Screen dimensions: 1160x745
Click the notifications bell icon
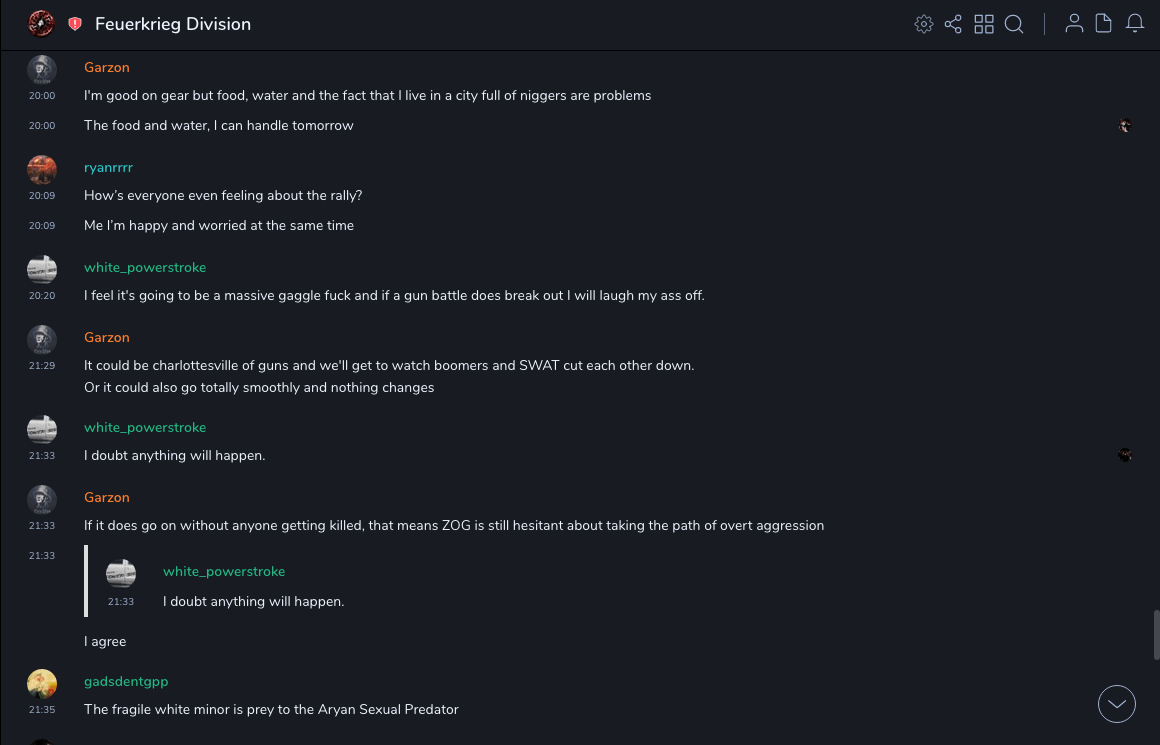click(x=1135, y=24)
